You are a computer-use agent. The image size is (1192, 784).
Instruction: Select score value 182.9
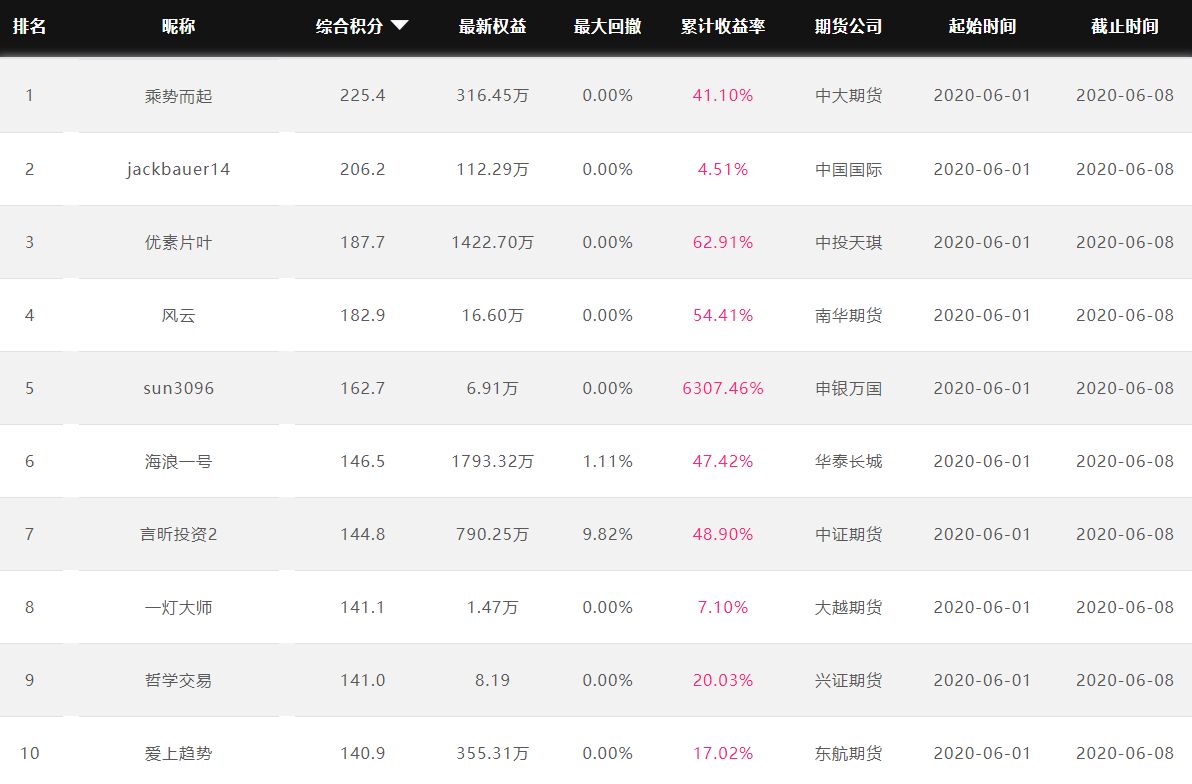[x=363, y=315]
